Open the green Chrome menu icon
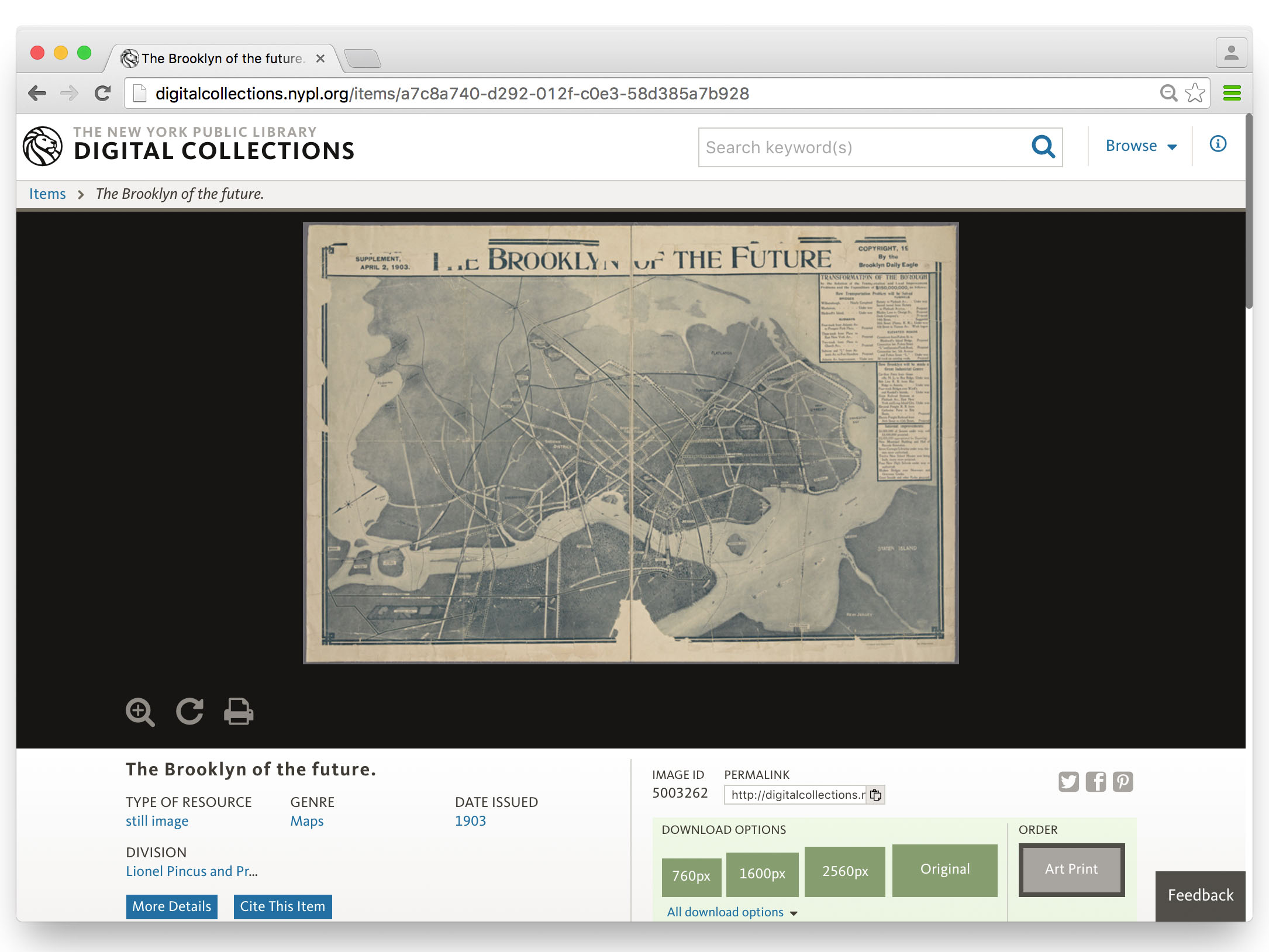Viewport: 1269px width, 952px height. pyautogui.click(x=1232, y=94)
